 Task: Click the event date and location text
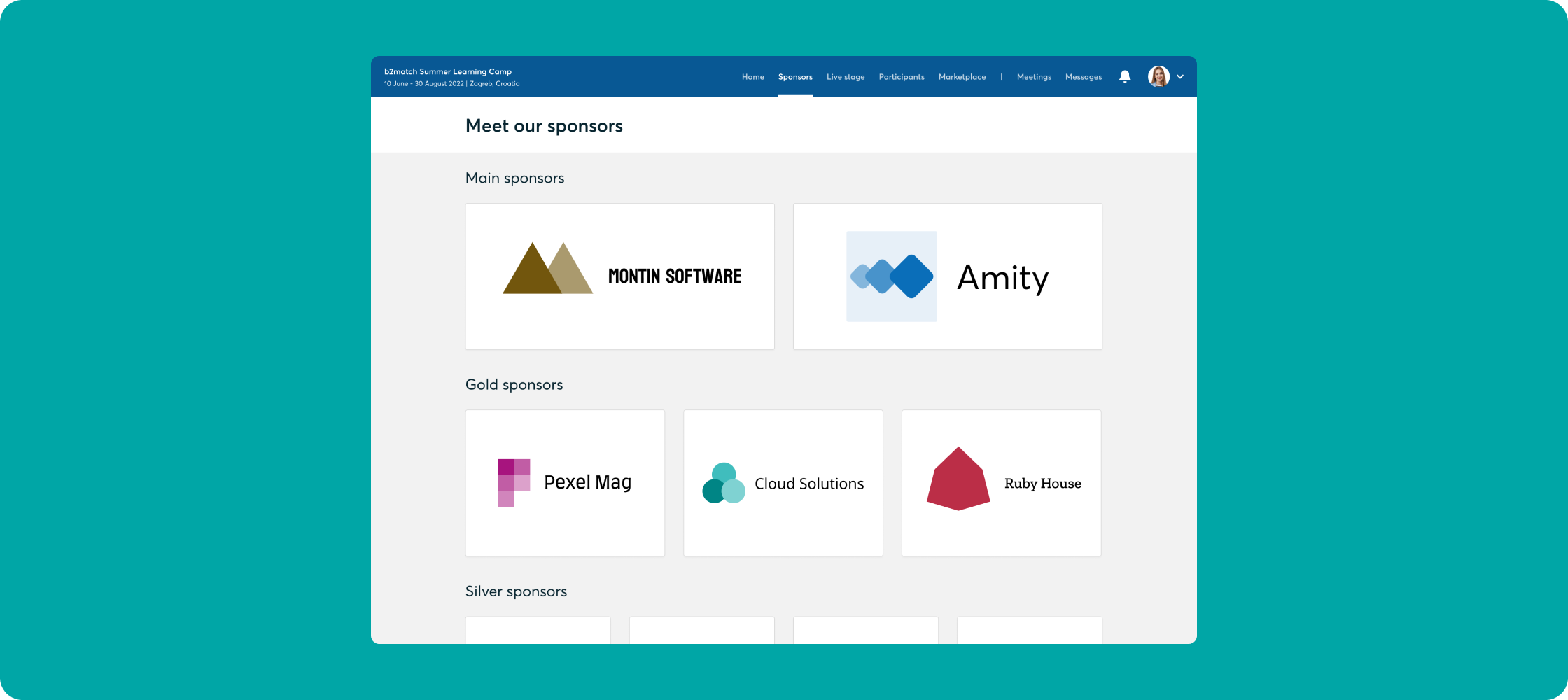451,83
